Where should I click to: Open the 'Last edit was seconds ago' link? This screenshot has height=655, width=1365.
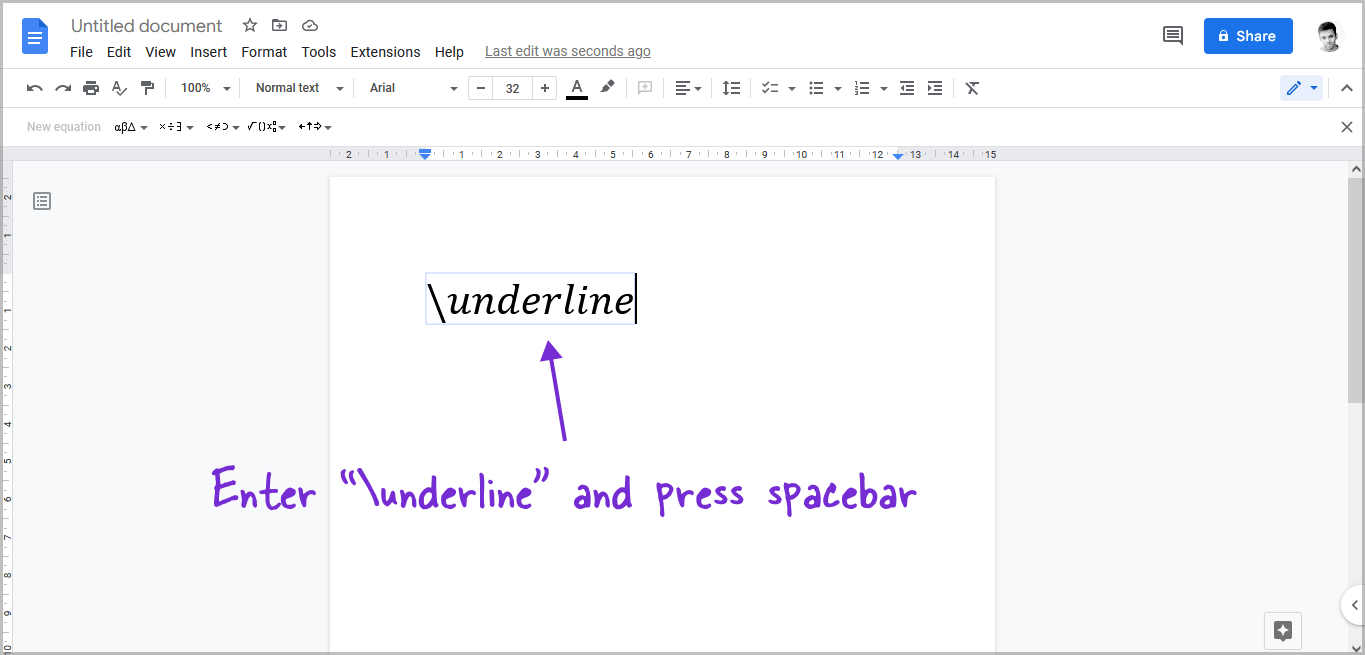pyautogui.click(x=567, y=52)
